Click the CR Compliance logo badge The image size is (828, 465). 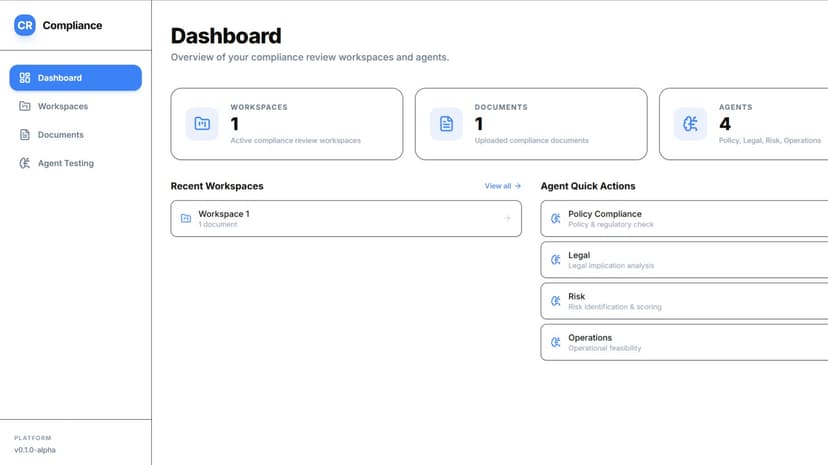pos(24,25)
